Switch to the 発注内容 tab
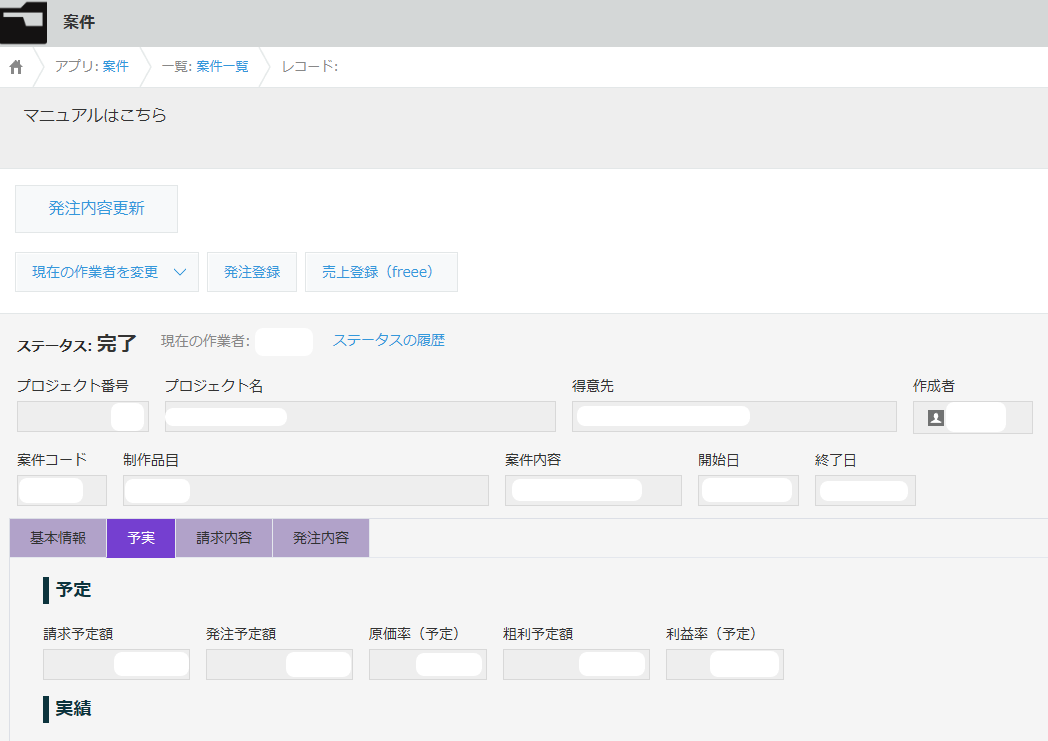 point(321,538)
